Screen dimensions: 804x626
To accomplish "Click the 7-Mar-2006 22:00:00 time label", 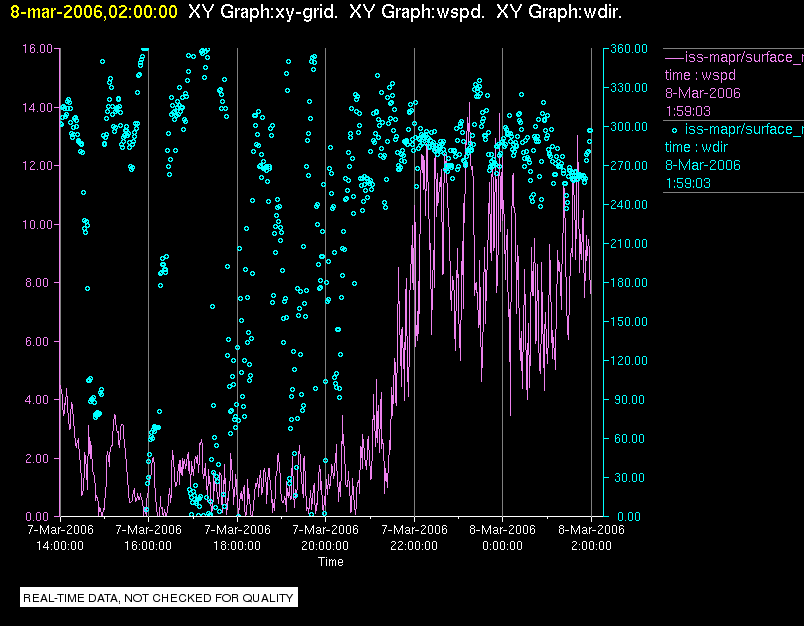I will coord(414,537).
